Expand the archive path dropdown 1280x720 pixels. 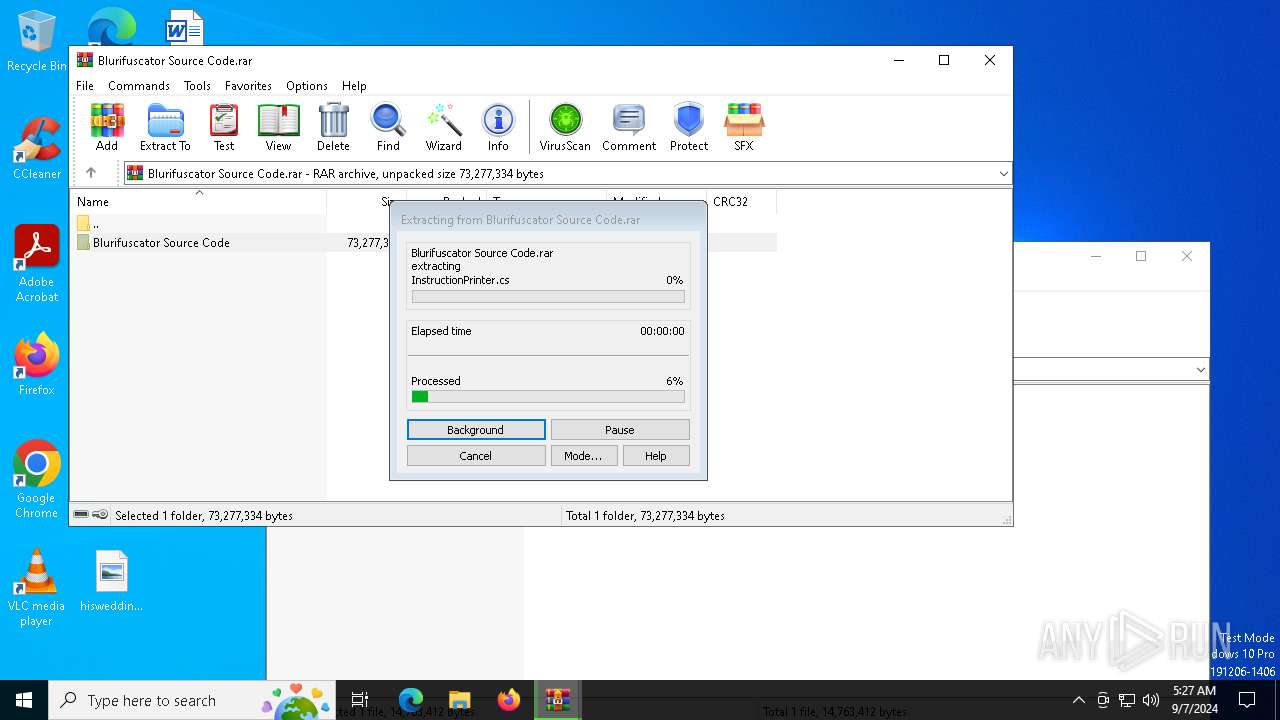[x=1003, y=174]
